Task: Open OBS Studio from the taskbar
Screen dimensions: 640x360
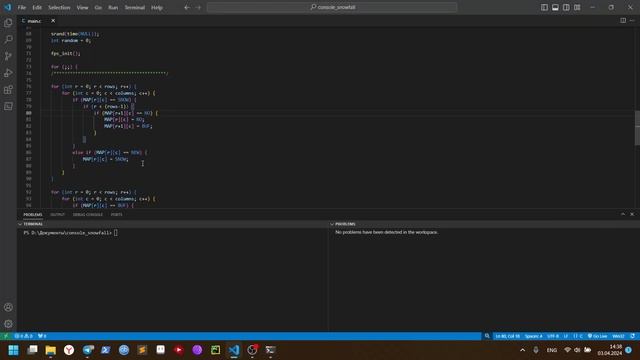Action: click(x=252, y=350)
